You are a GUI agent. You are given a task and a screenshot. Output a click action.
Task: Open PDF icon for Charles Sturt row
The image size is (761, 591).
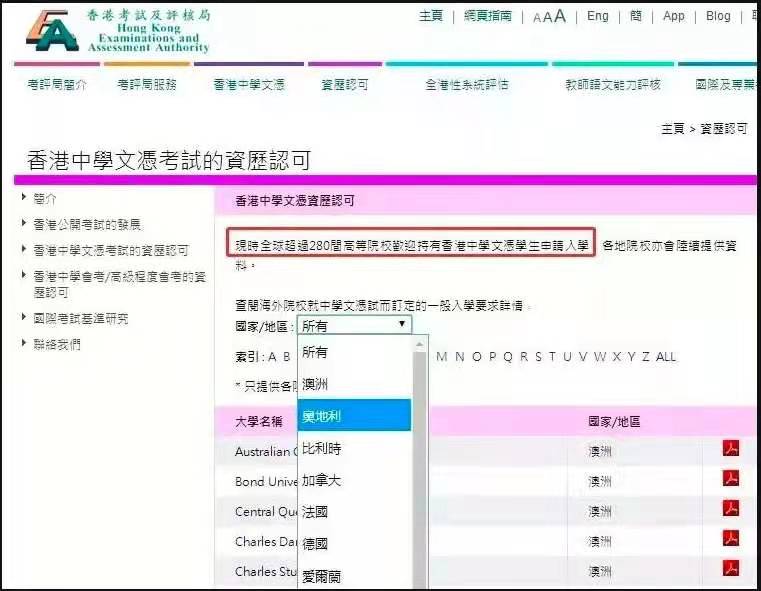point(731,570)
